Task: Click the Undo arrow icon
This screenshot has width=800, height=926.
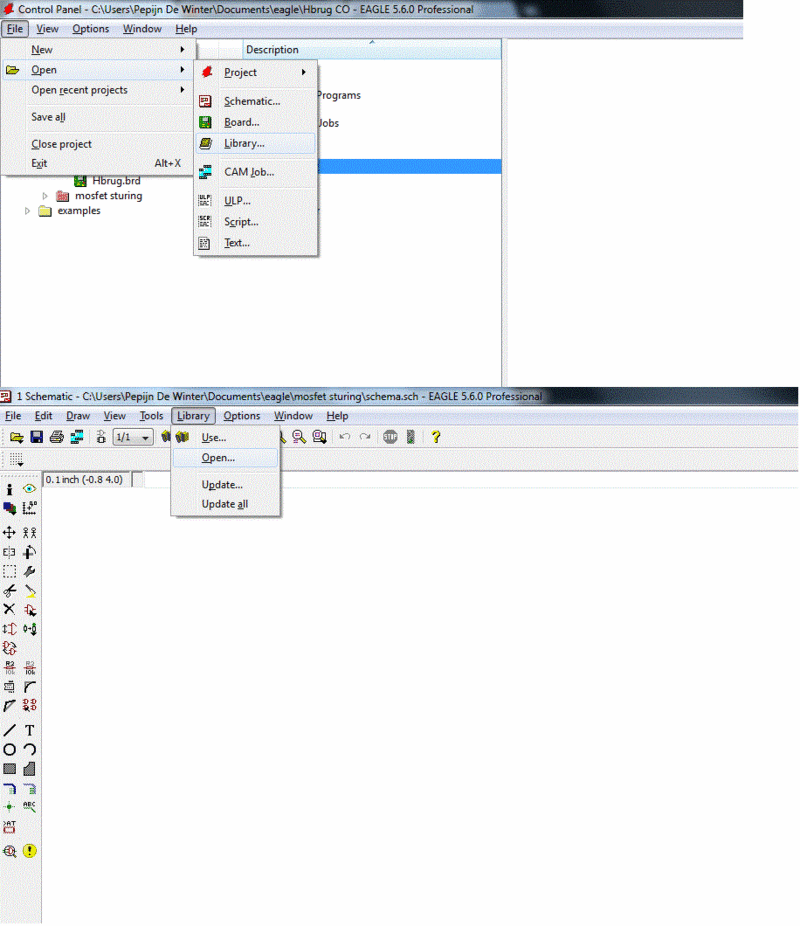Action: click(345, 438)
